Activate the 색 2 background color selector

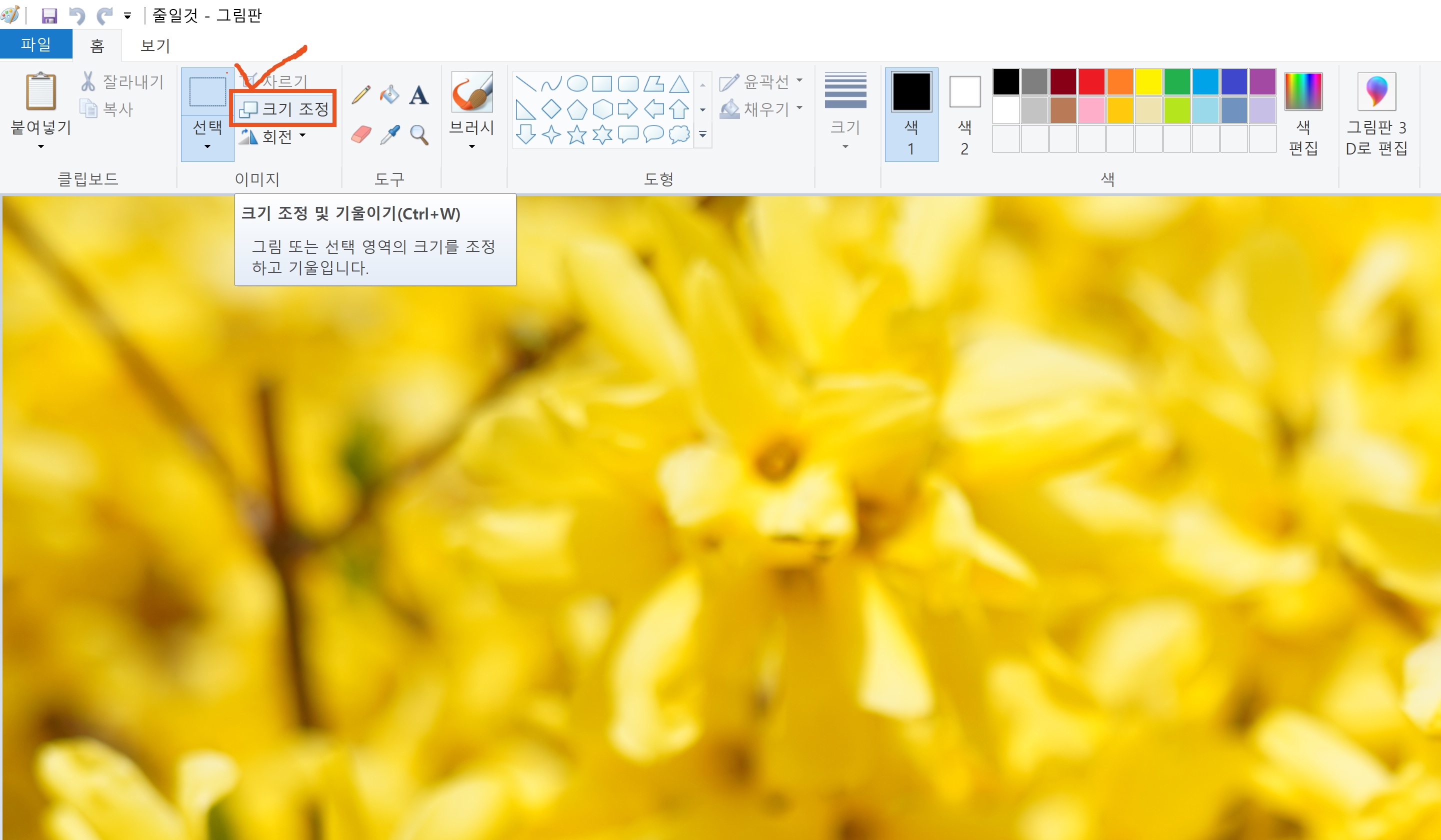[x=964, y=114]
